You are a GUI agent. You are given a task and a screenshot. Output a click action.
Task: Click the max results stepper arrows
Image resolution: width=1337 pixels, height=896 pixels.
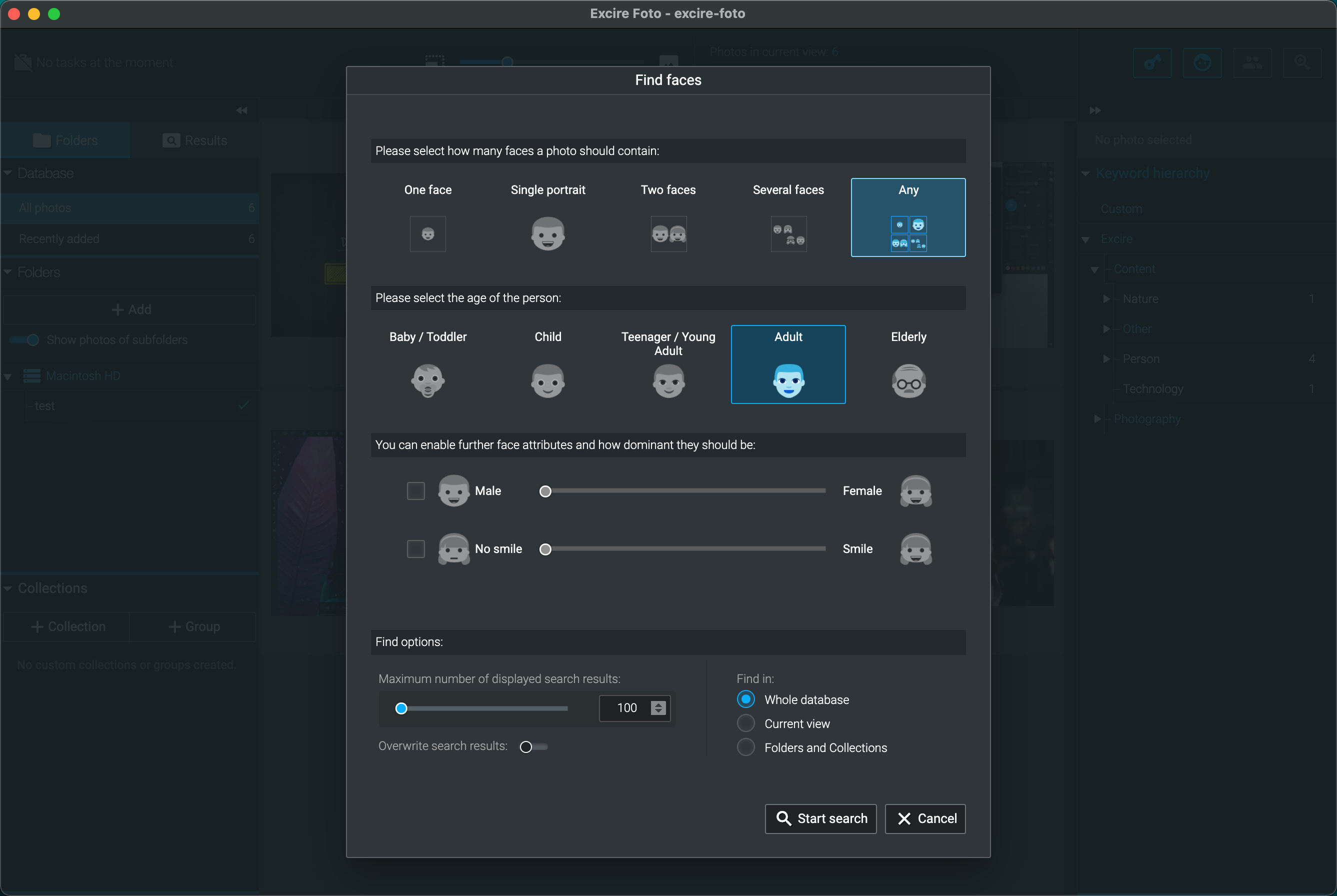(x=658, y=708)
